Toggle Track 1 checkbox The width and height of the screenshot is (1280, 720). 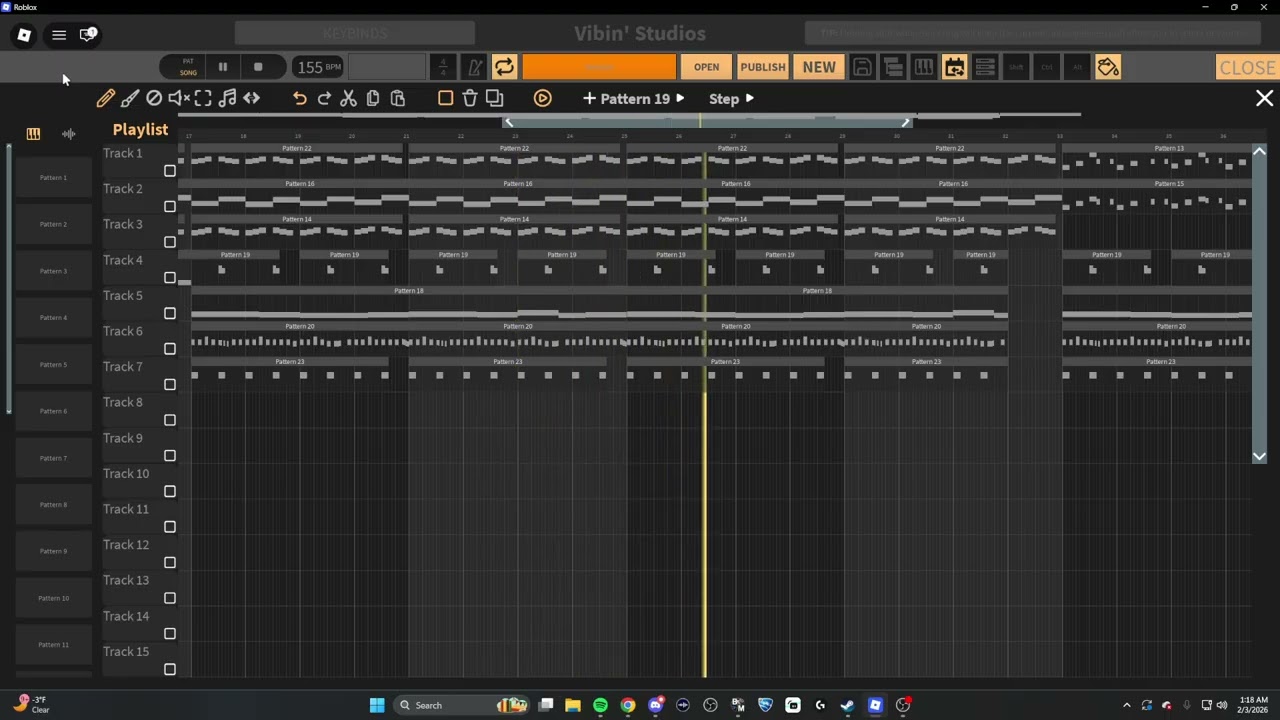pyautogui.click(x=170, y=171)
